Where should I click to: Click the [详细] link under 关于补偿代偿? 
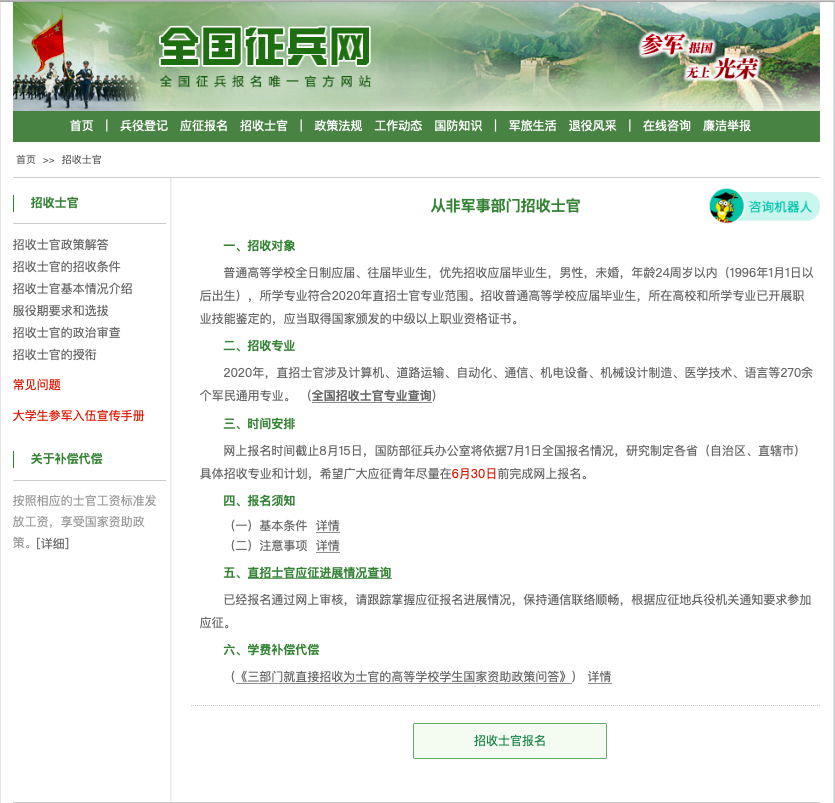[x=52, y=544]
